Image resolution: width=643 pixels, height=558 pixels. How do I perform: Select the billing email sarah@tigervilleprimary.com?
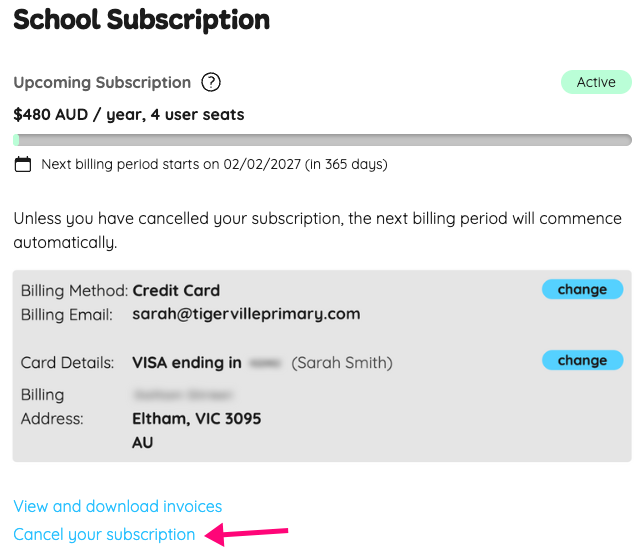(x=246, y=314)
